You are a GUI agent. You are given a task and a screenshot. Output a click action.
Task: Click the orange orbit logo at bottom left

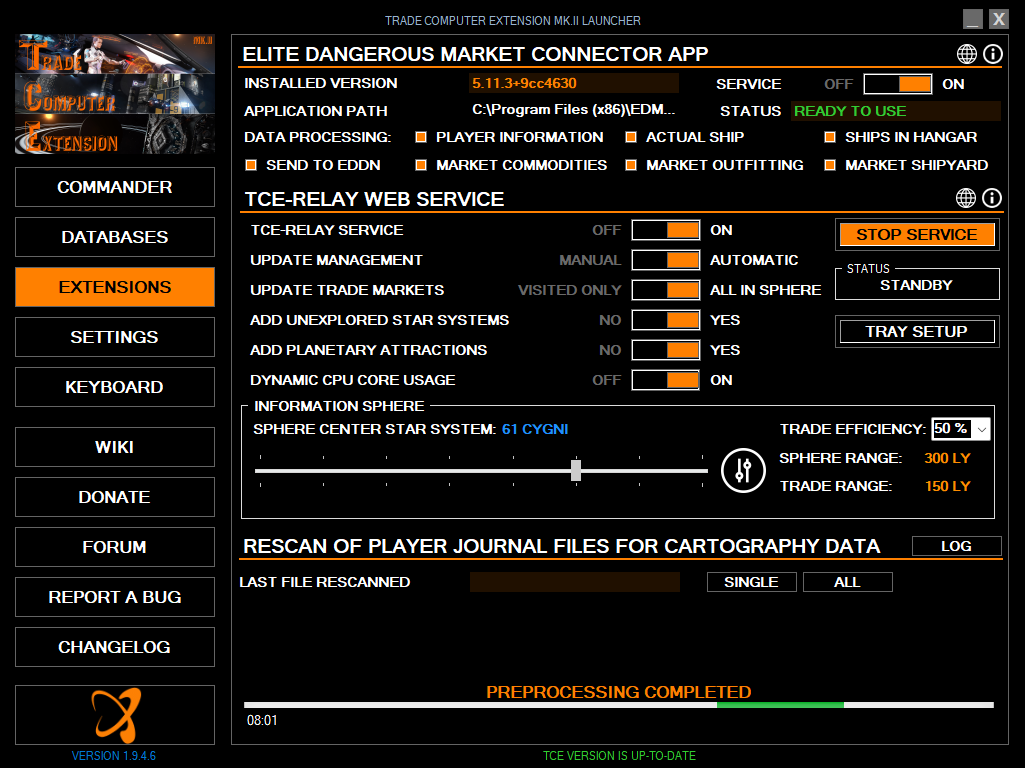point(115,715)
